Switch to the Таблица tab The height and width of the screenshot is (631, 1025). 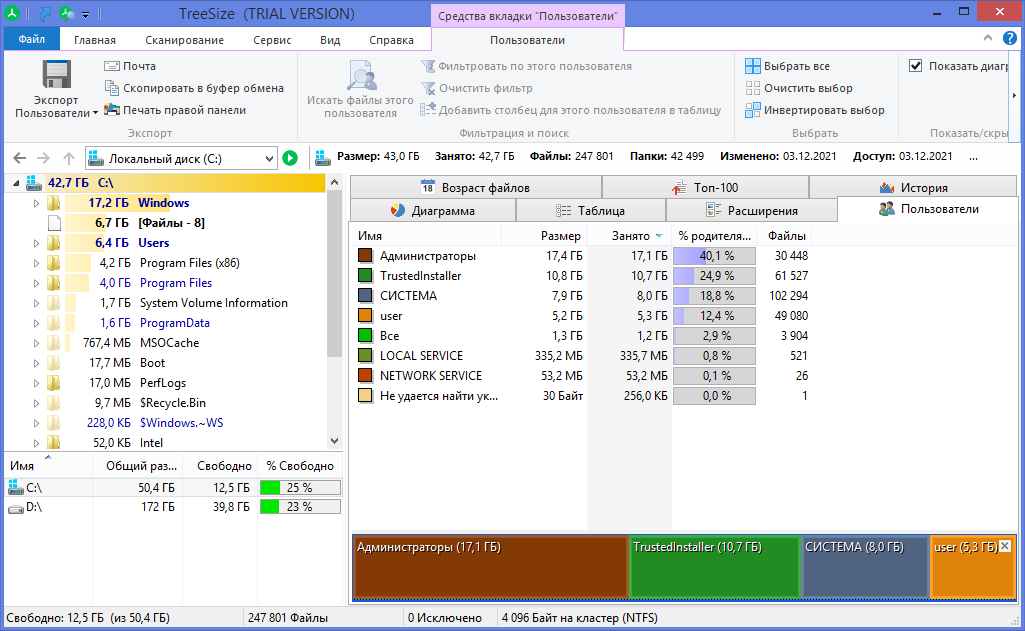coord(591,211)
